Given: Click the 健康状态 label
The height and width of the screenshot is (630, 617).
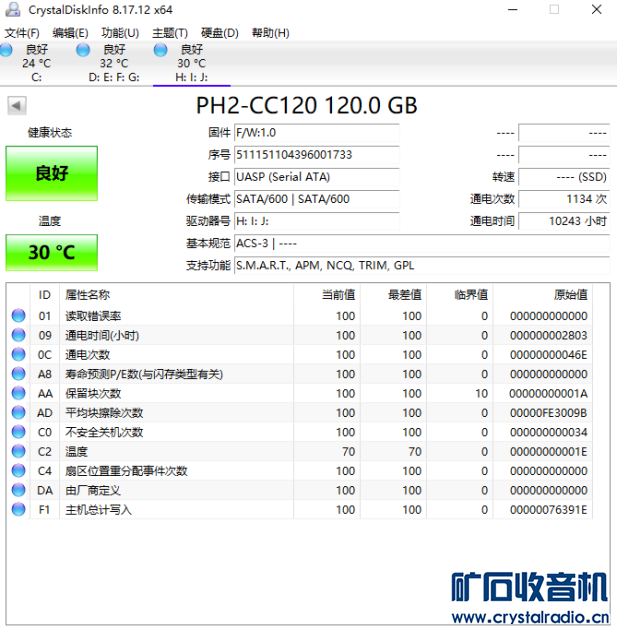Looking at the screenshot, I should click(50, 133).
